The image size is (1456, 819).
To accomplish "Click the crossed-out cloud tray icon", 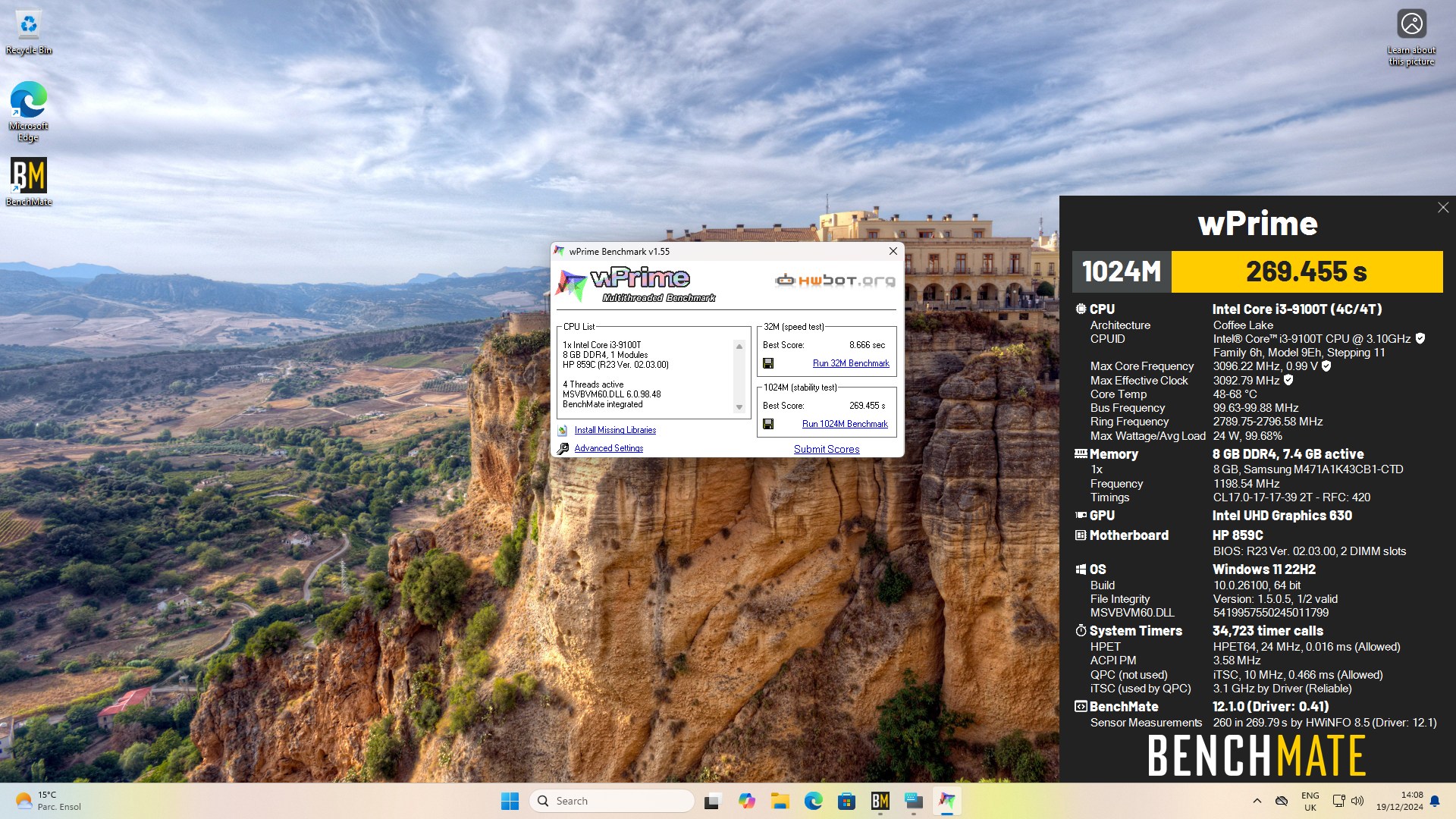I will [x=1282, y=801].
